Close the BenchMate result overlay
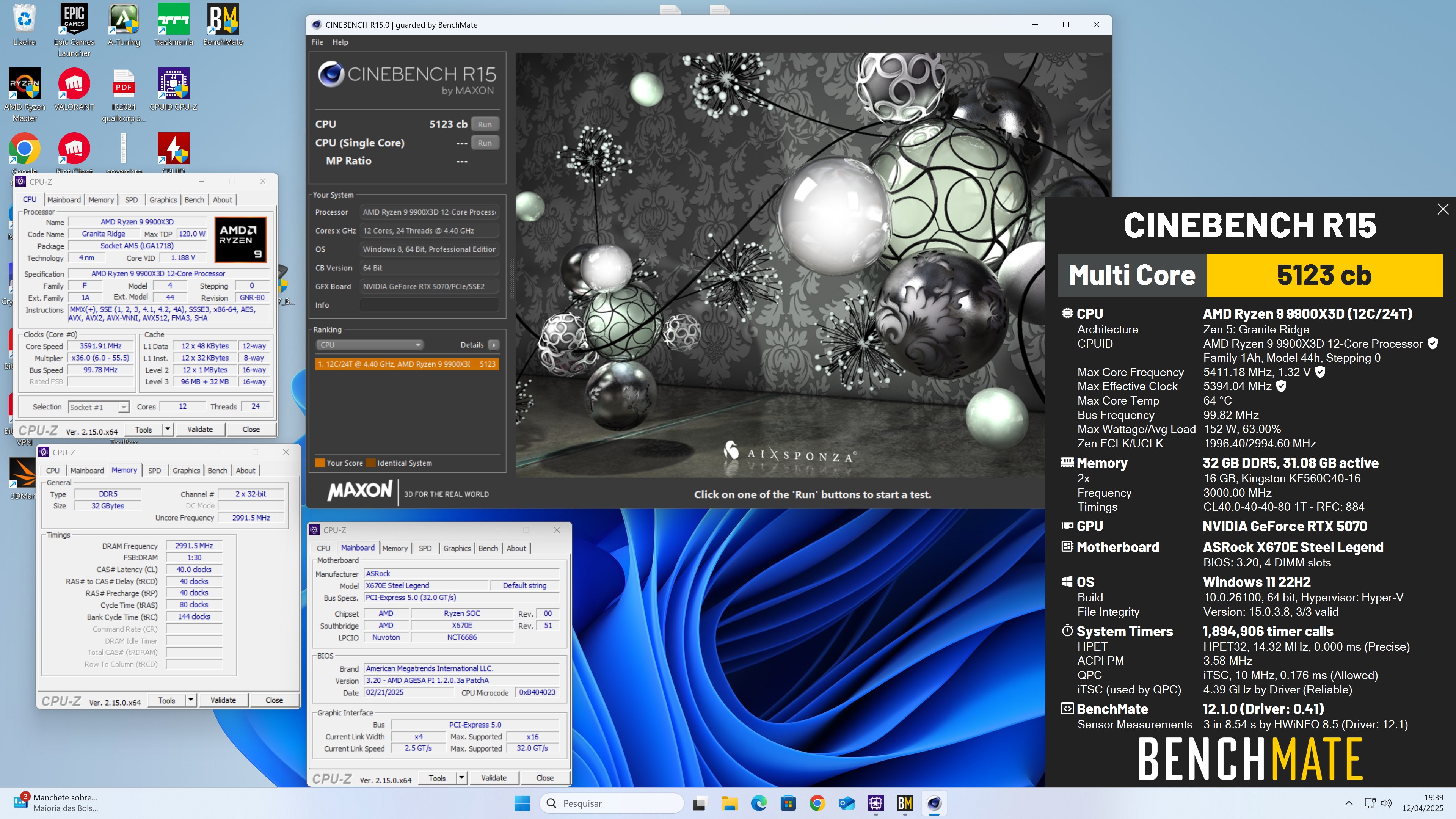This screenshot has width=1456, height=819. click(1442, 209)
